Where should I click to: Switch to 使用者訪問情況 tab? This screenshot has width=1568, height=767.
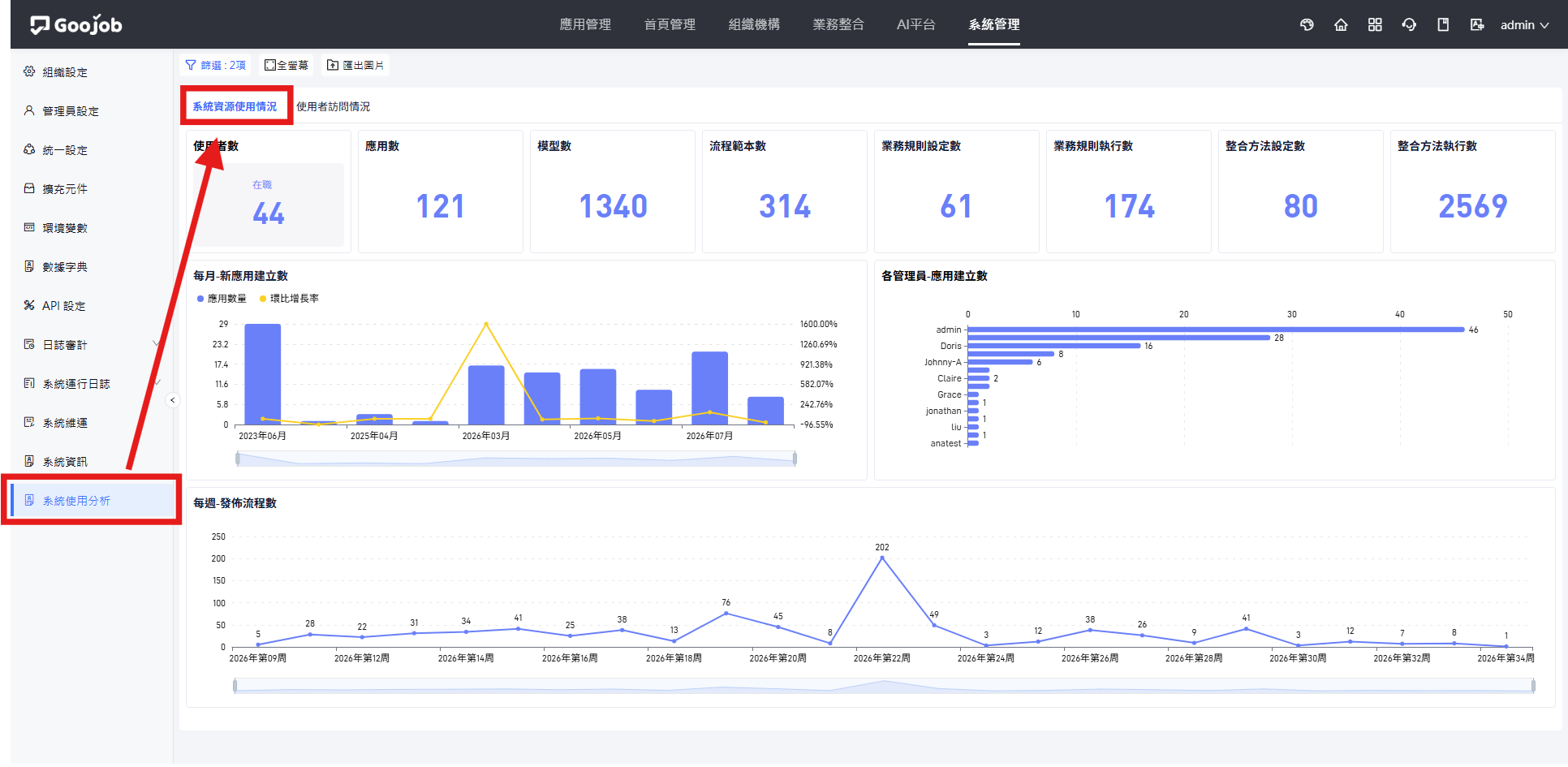tap(333, 106)
